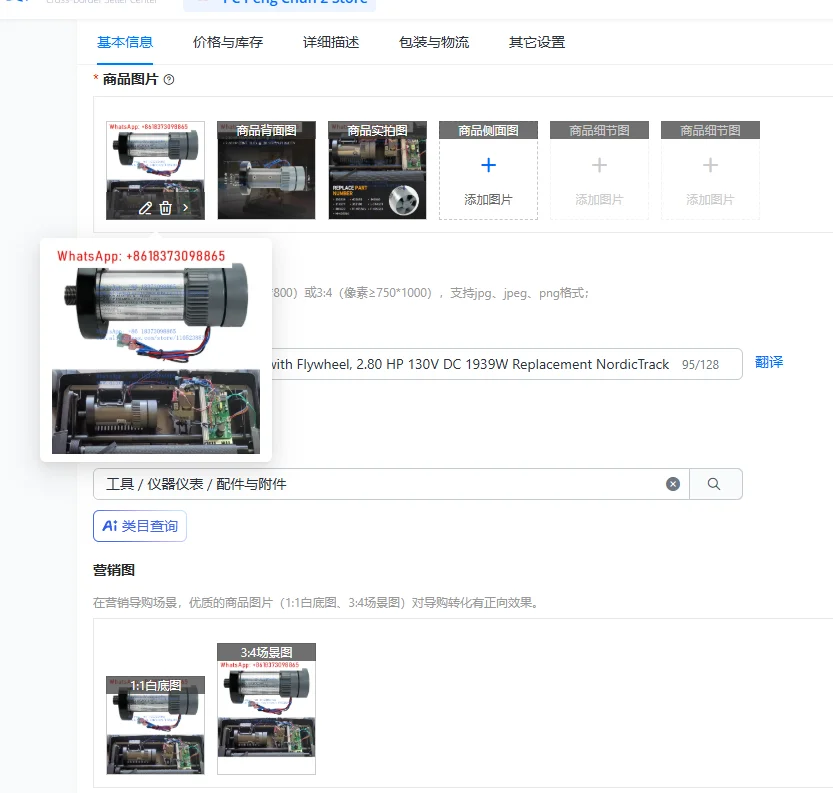Click plus icon in last 商品细节图 slot

point(710,165)
